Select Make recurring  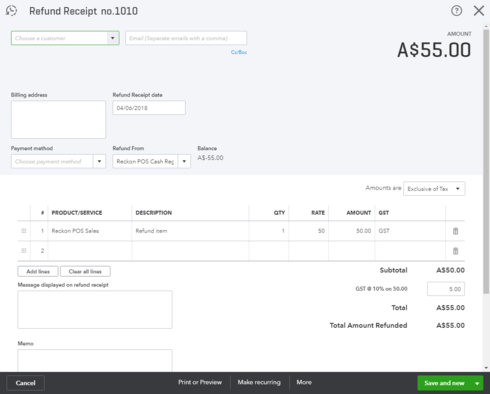(x=259, y=382)
